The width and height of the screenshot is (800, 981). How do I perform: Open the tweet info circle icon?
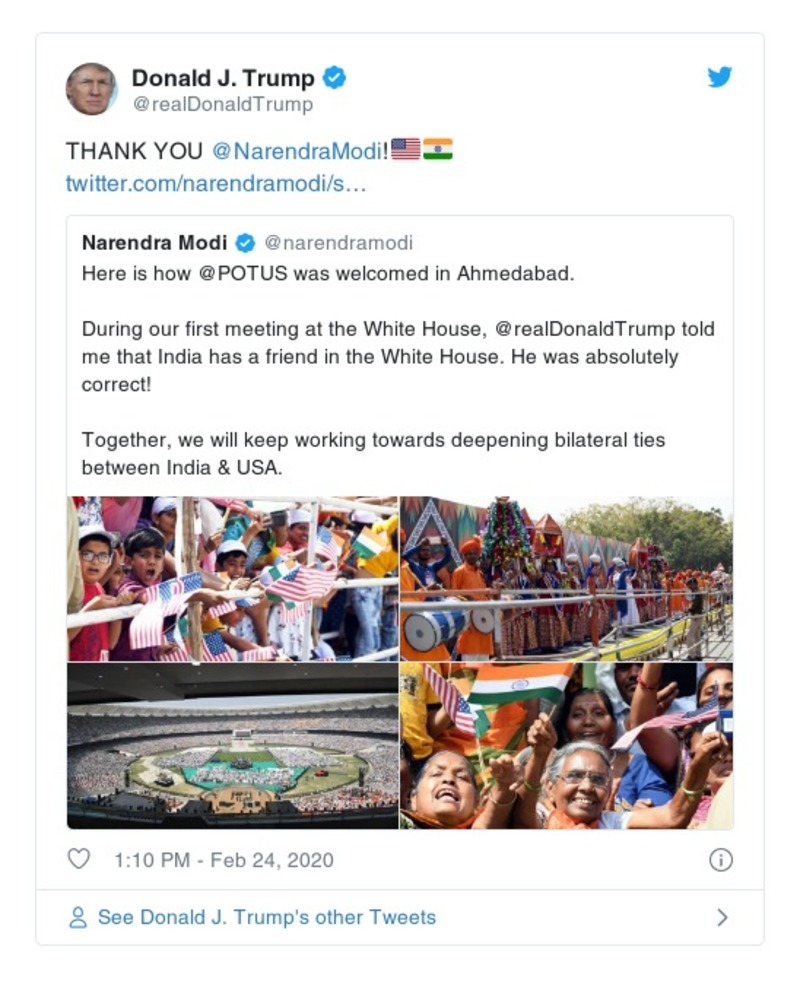pyautogui.click(x=721, y=859)
